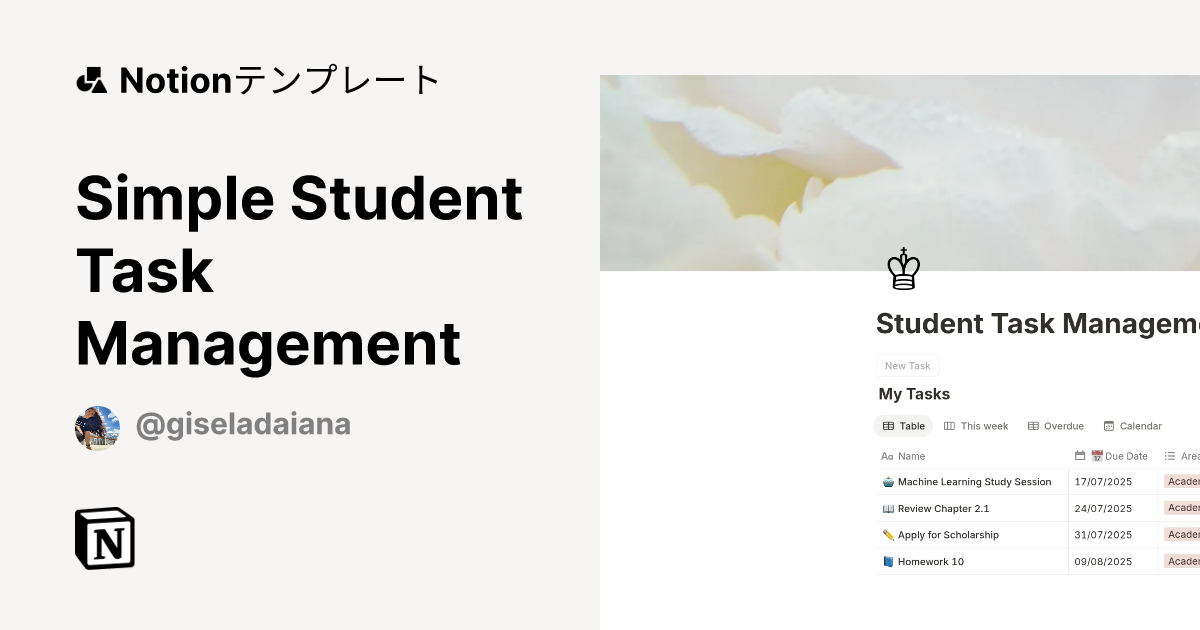The height and width of the screenshot is (630, 1200).
Task: Click the Notion logo beside Notionテンプレート
Action: (94, 80)
